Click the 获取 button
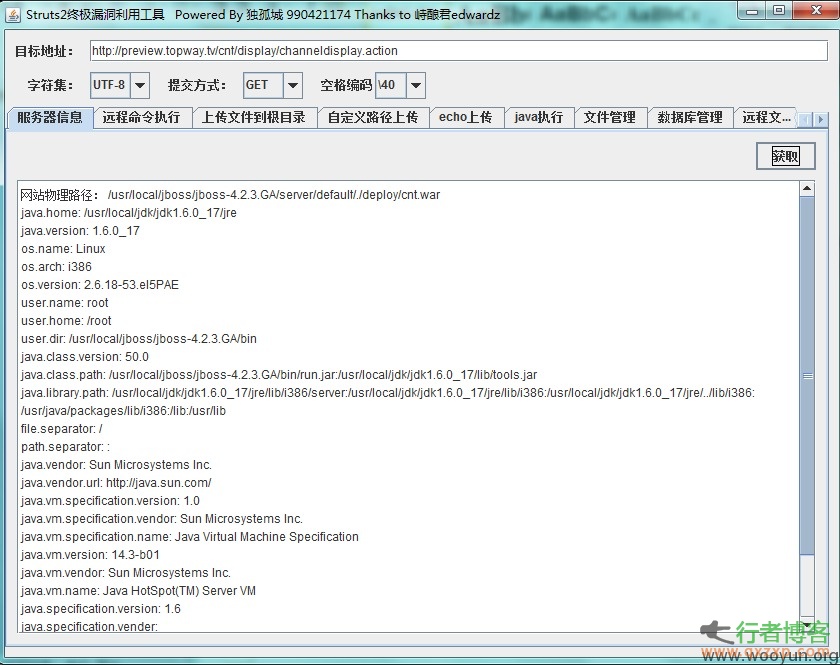Screen dimensions: 840x665 pos(785,156)
